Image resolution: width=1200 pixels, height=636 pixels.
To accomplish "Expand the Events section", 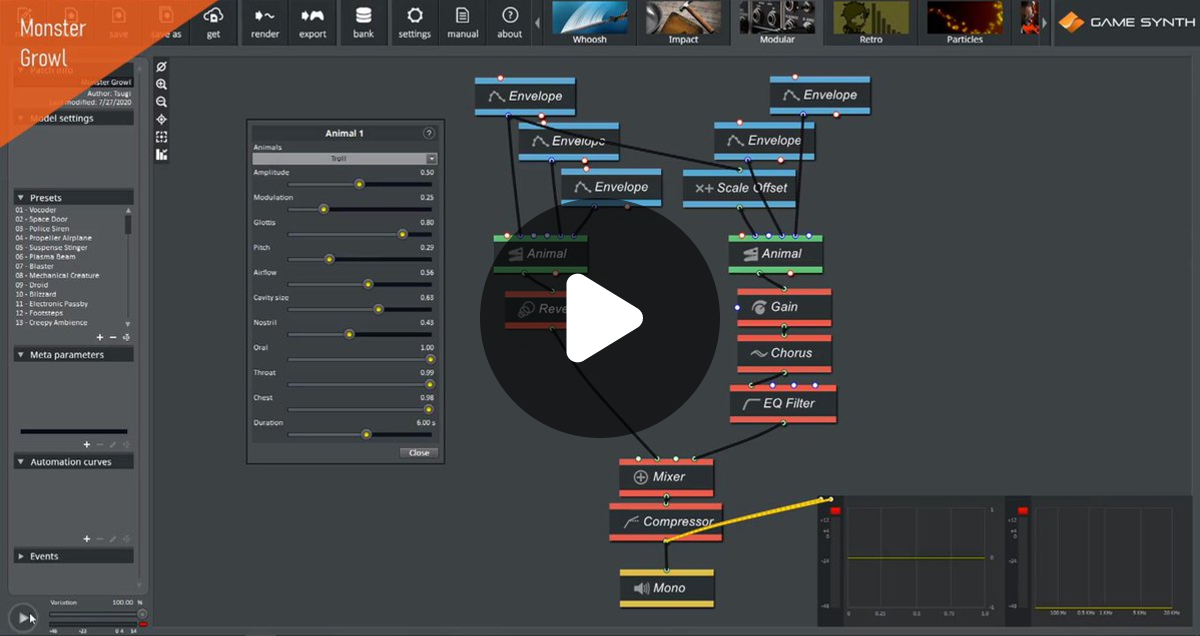I will click(19, 556).
